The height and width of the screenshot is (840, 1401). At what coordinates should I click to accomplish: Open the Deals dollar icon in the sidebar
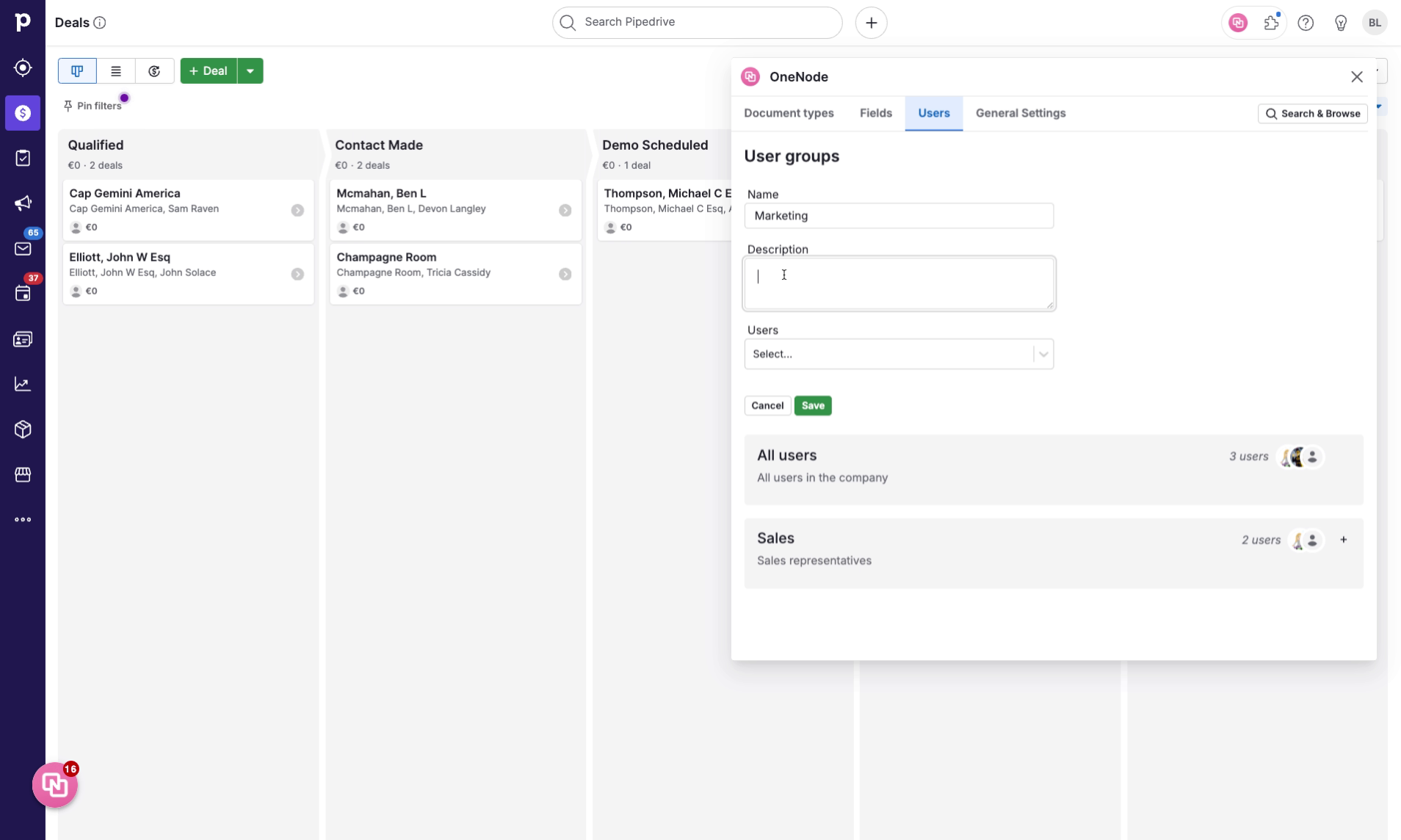pos(23,113)
